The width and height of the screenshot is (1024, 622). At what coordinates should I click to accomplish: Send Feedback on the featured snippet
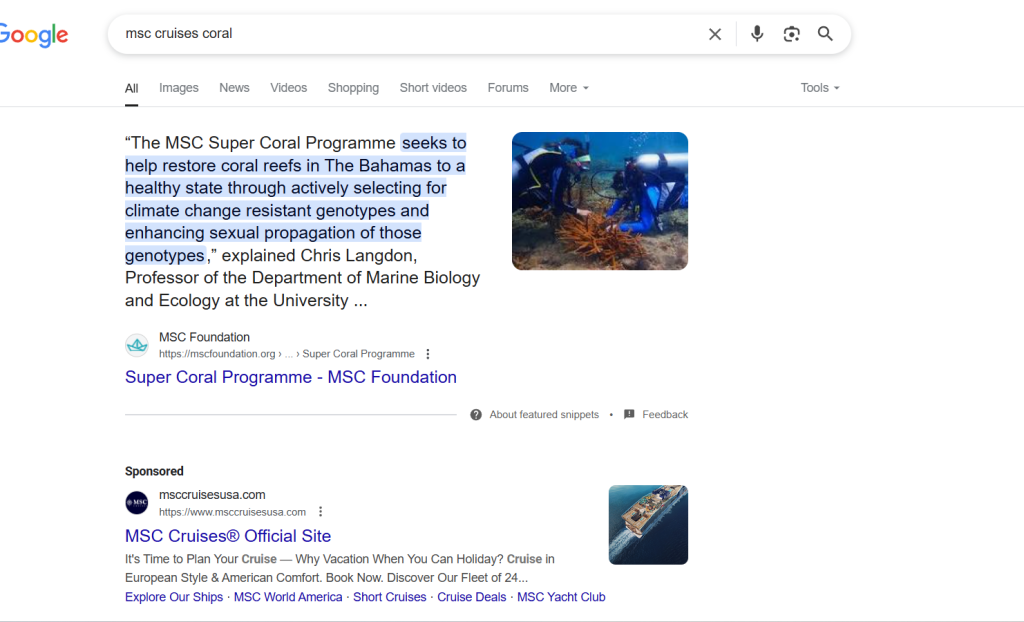coord(665,415)
